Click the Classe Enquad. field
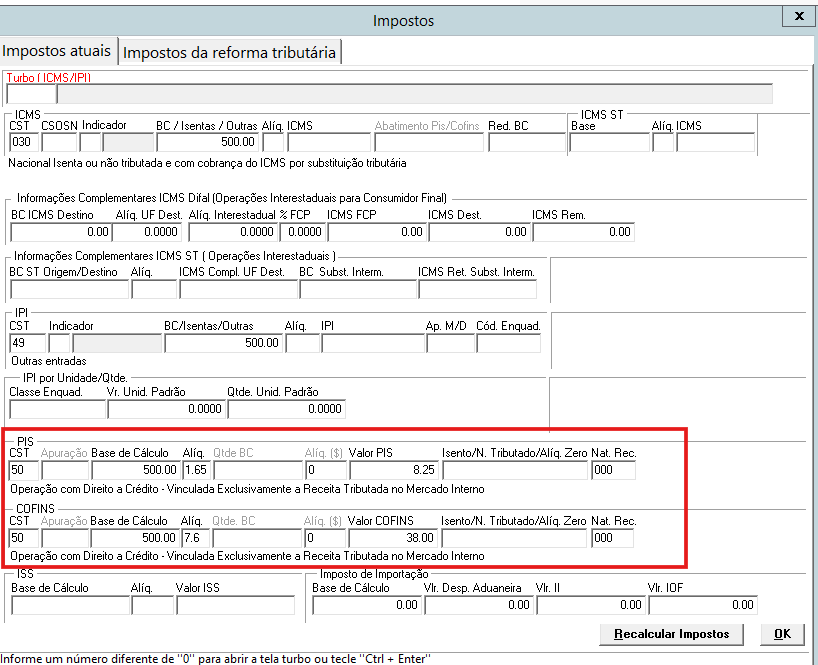 tap(57, 409)
